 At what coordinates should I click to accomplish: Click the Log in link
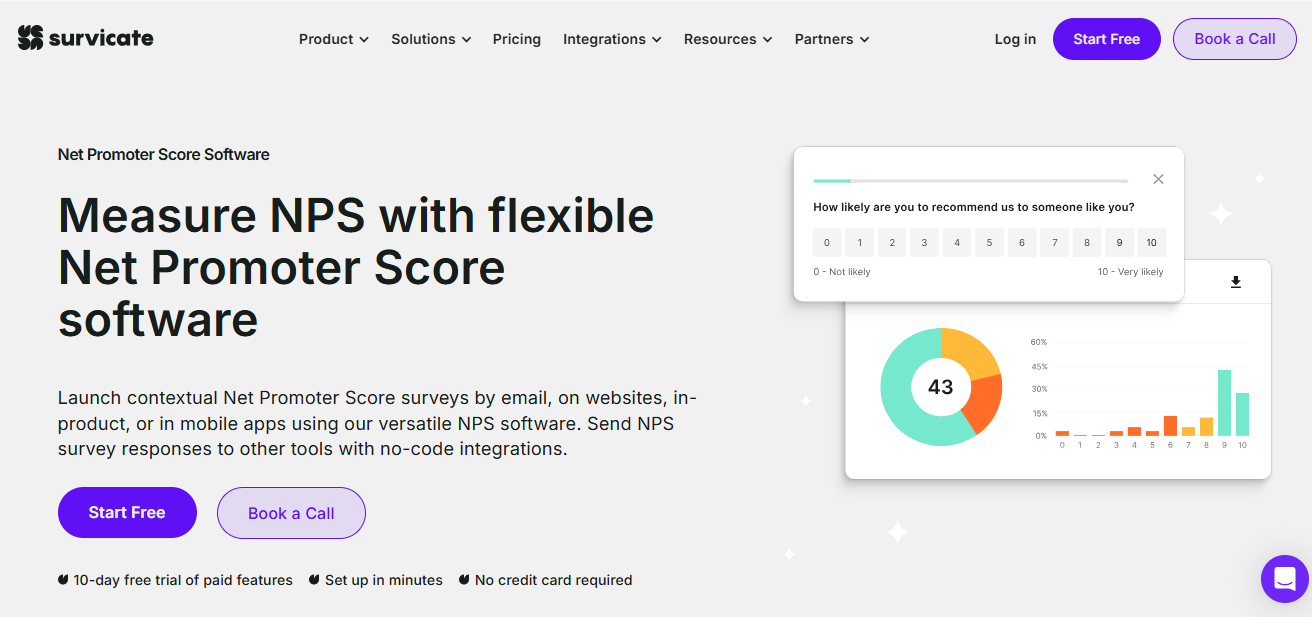tap(1014, 39)
